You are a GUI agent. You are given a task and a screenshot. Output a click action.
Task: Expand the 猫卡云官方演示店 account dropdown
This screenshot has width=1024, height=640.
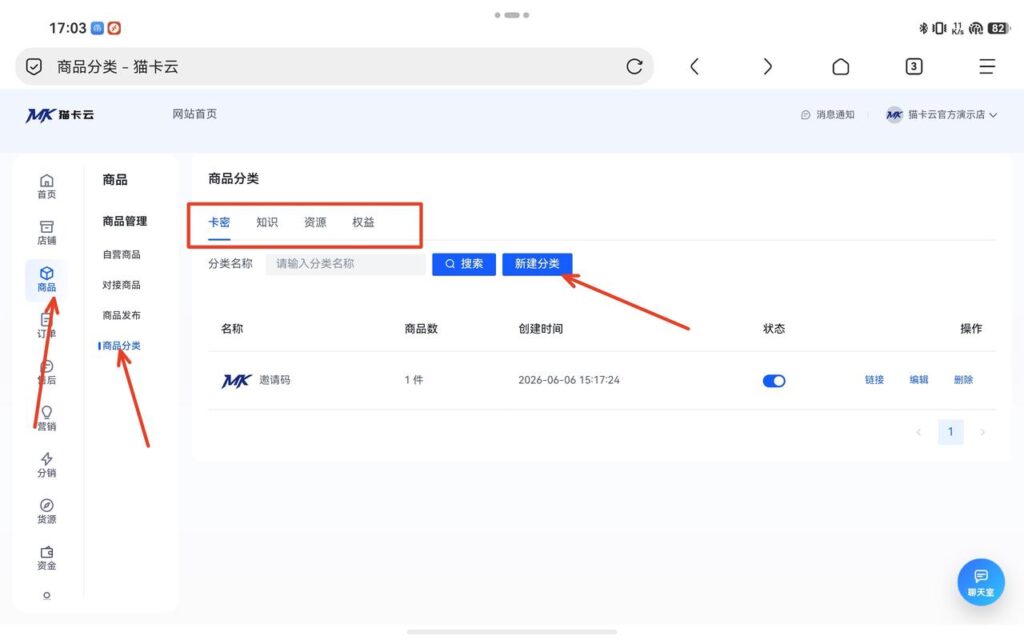pos(942,115)
